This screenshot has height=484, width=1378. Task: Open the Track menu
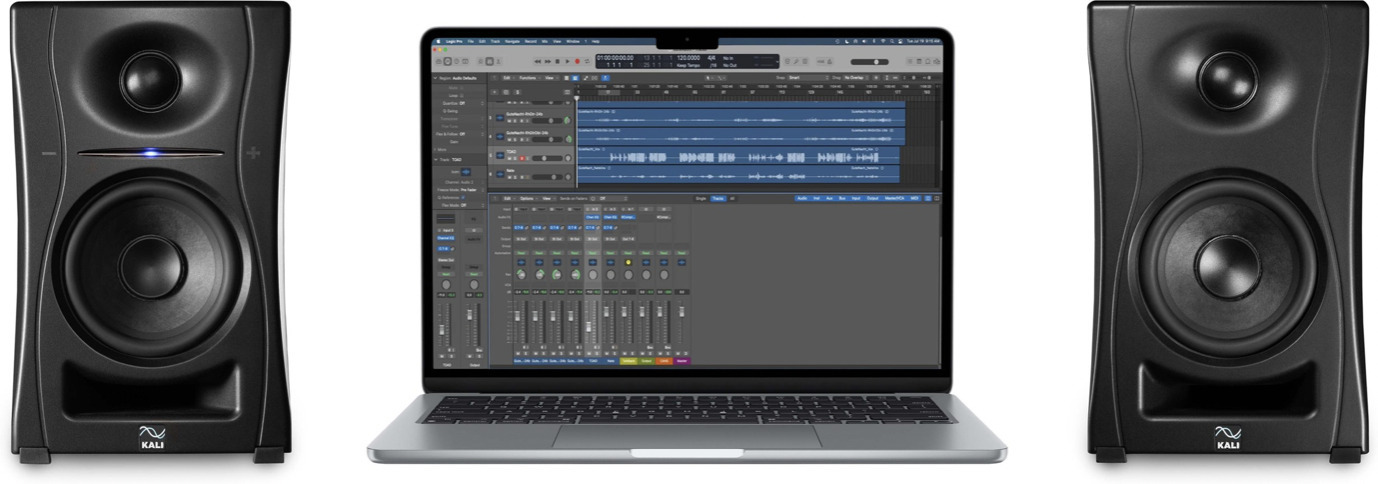click(495, 41)
